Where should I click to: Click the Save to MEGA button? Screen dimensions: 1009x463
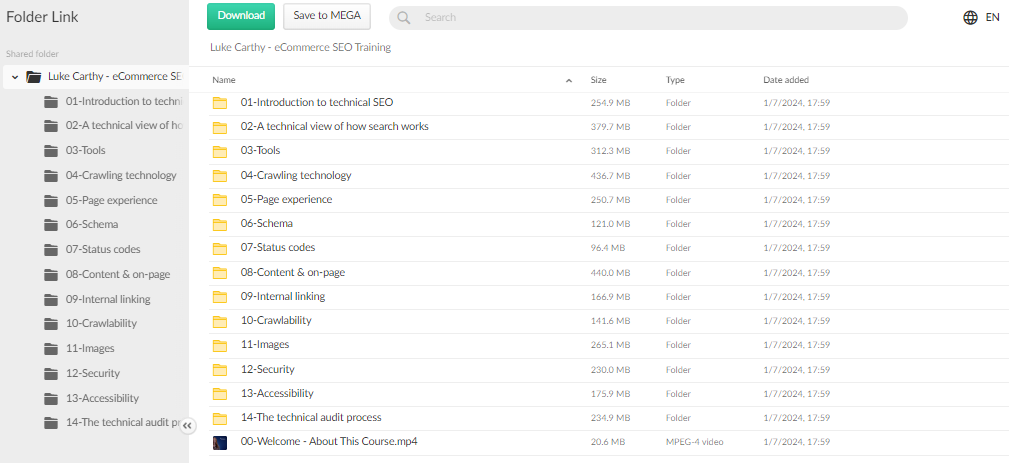[327, 16]
